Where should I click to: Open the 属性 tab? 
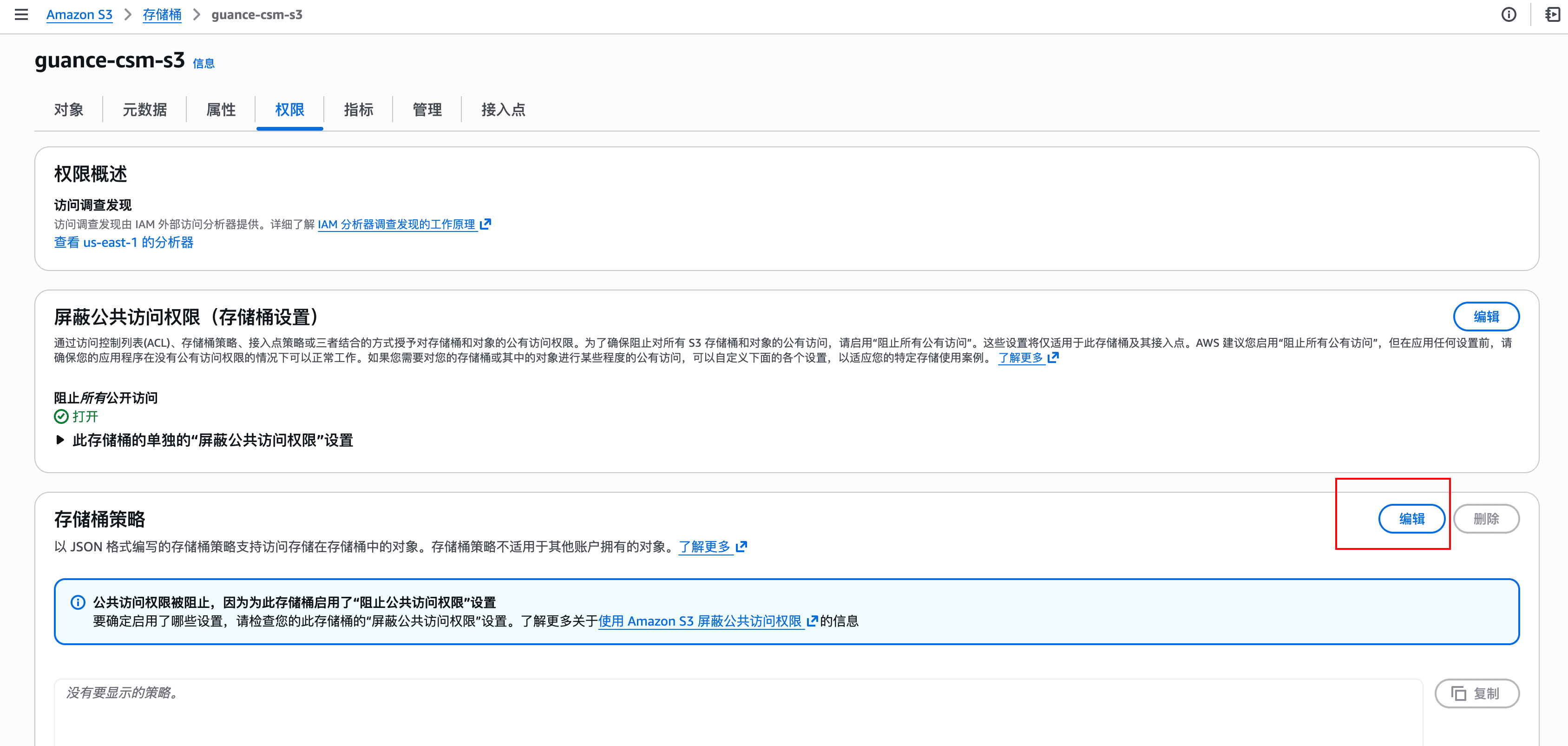[x=220, y=110]
